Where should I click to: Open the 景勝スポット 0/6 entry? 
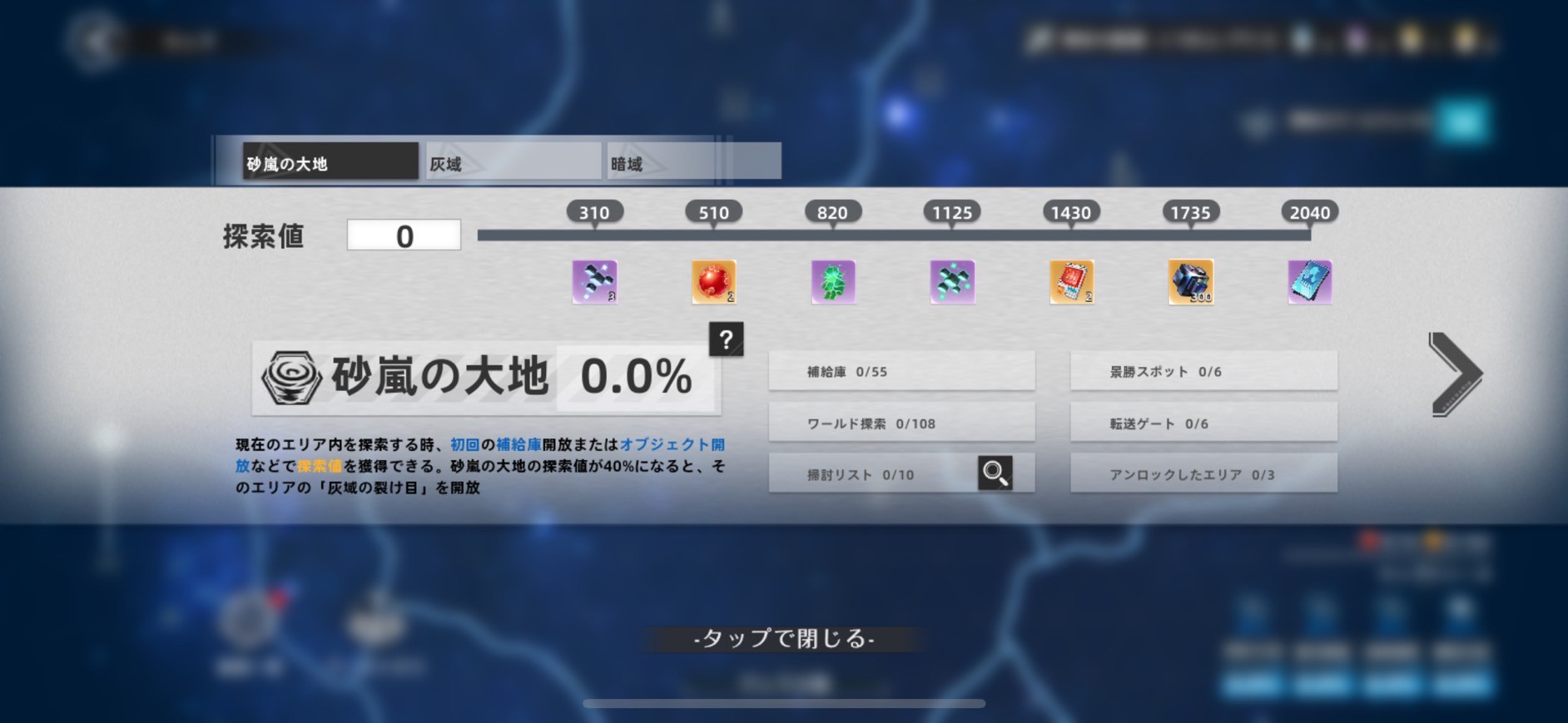[x=1203, y=371]
